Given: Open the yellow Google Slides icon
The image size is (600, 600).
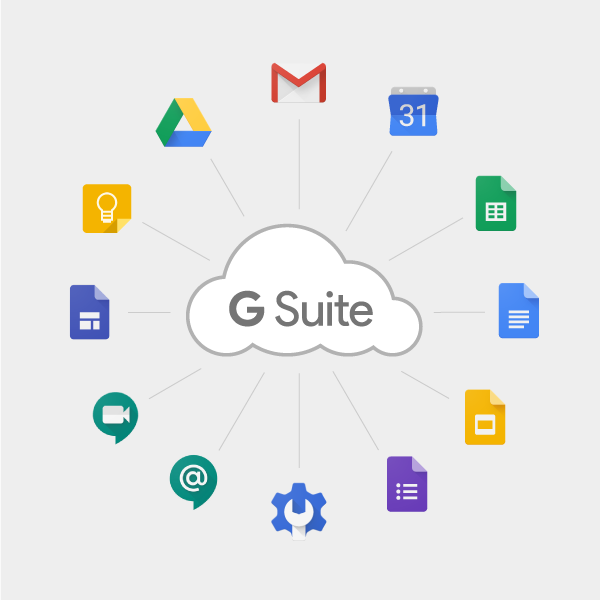Looking at the screenshot, I should coord(485,417).
